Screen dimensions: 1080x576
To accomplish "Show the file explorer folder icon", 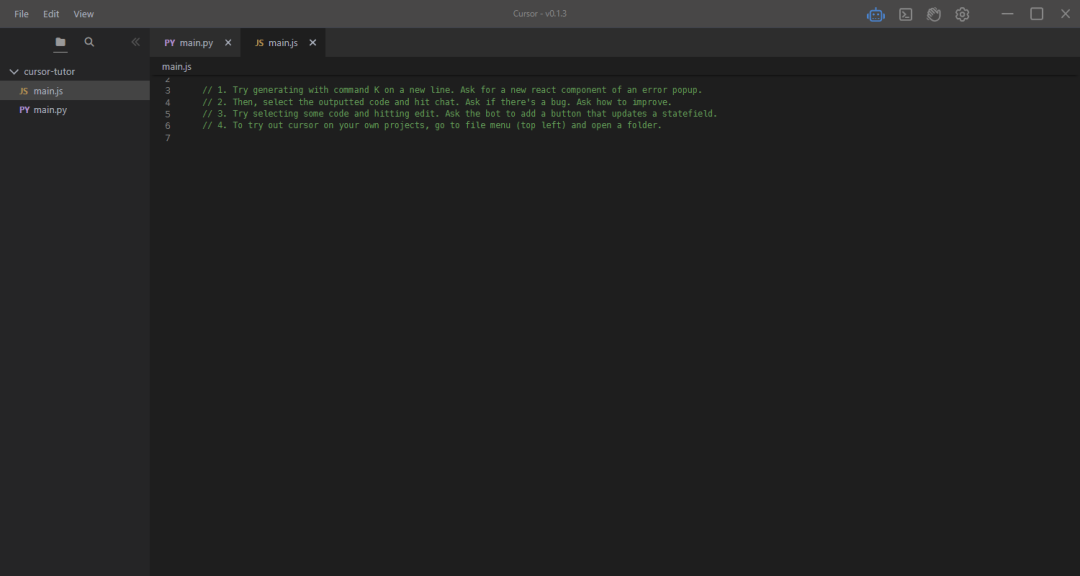I will [x=61, y=42].
